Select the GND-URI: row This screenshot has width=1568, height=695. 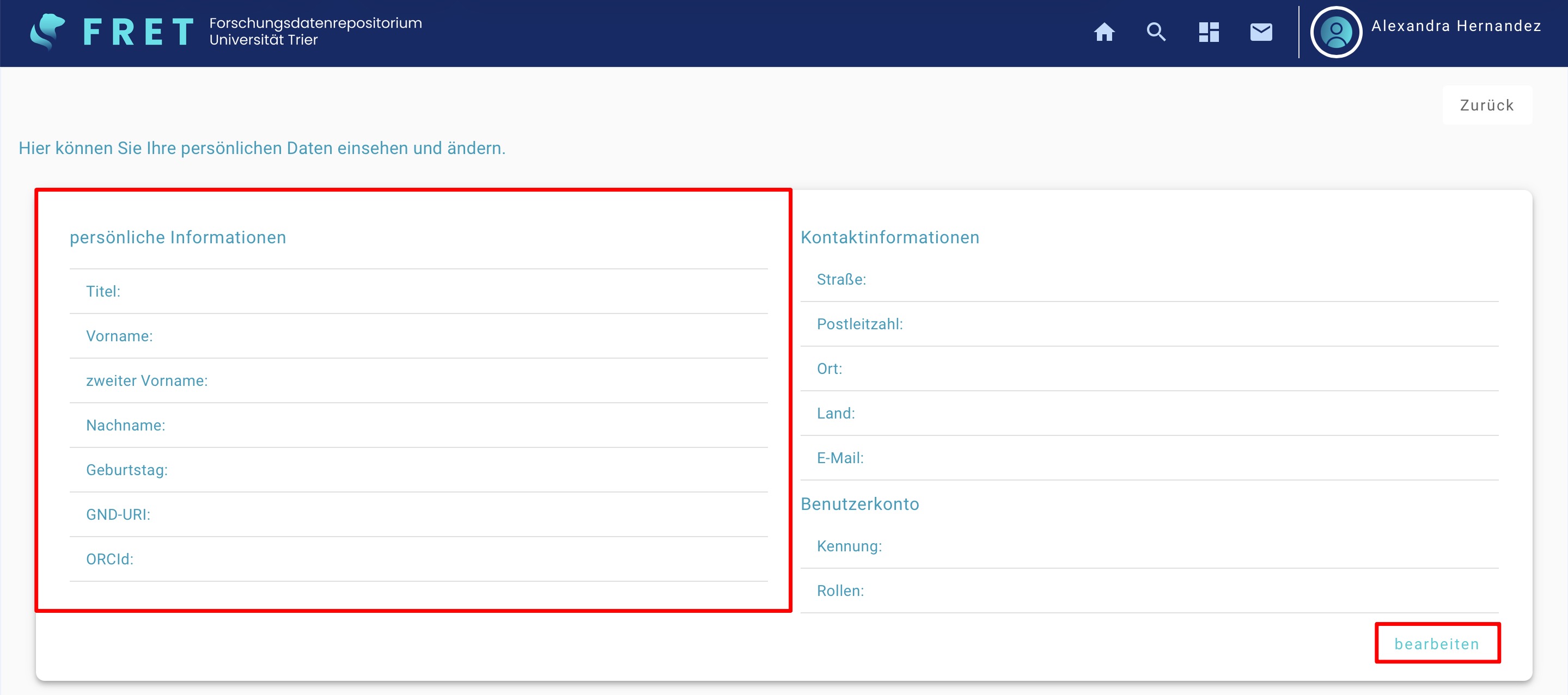point(419,514)
